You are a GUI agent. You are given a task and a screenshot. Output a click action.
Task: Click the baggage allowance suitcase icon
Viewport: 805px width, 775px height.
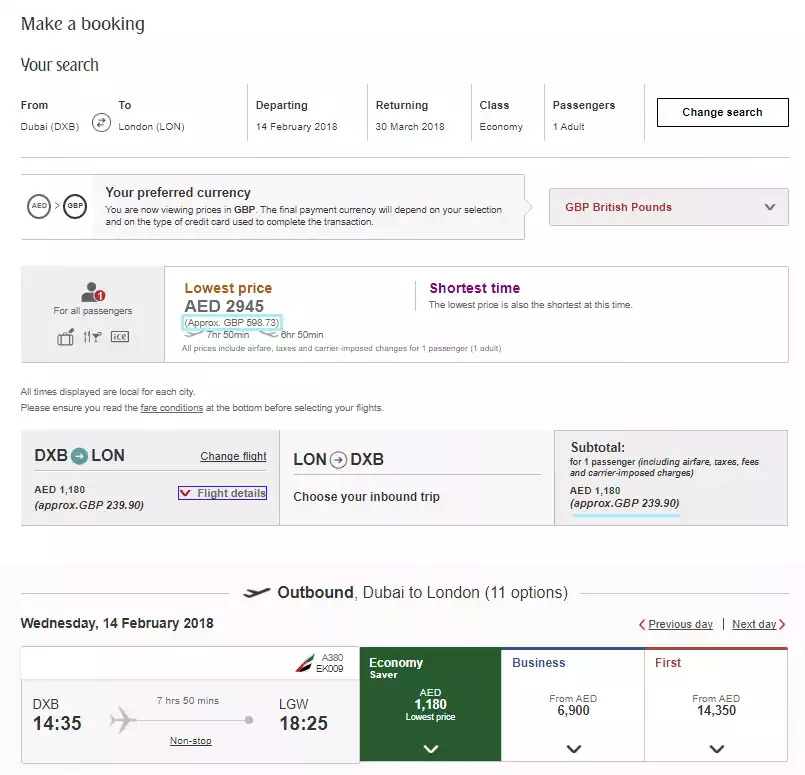pos(66,337)
